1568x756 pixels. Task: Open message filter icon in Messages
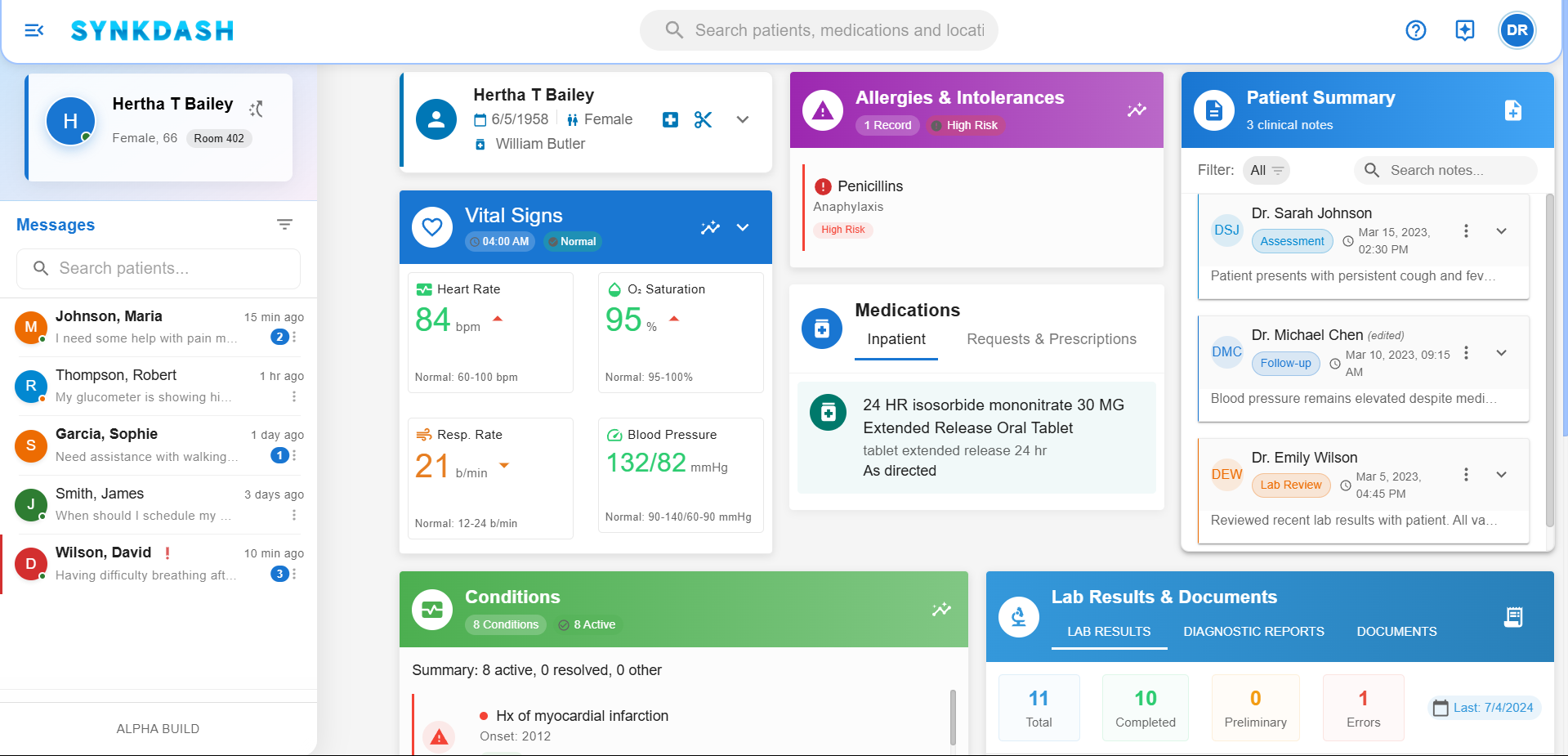[x=284, y=224]
